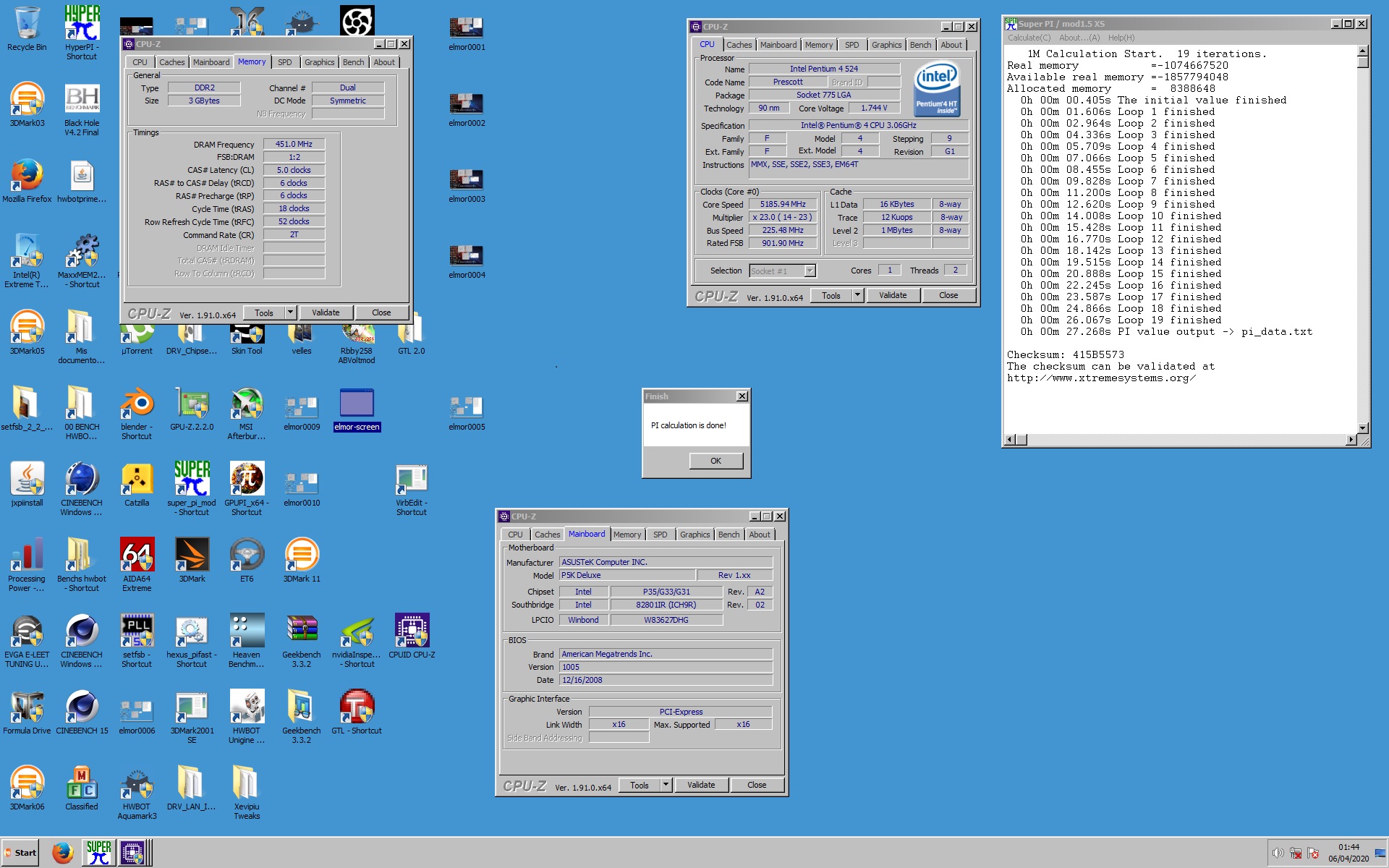Switch to SPD tab in memory CPU-Z window
1389x868 pixels.
coord(285,62)
